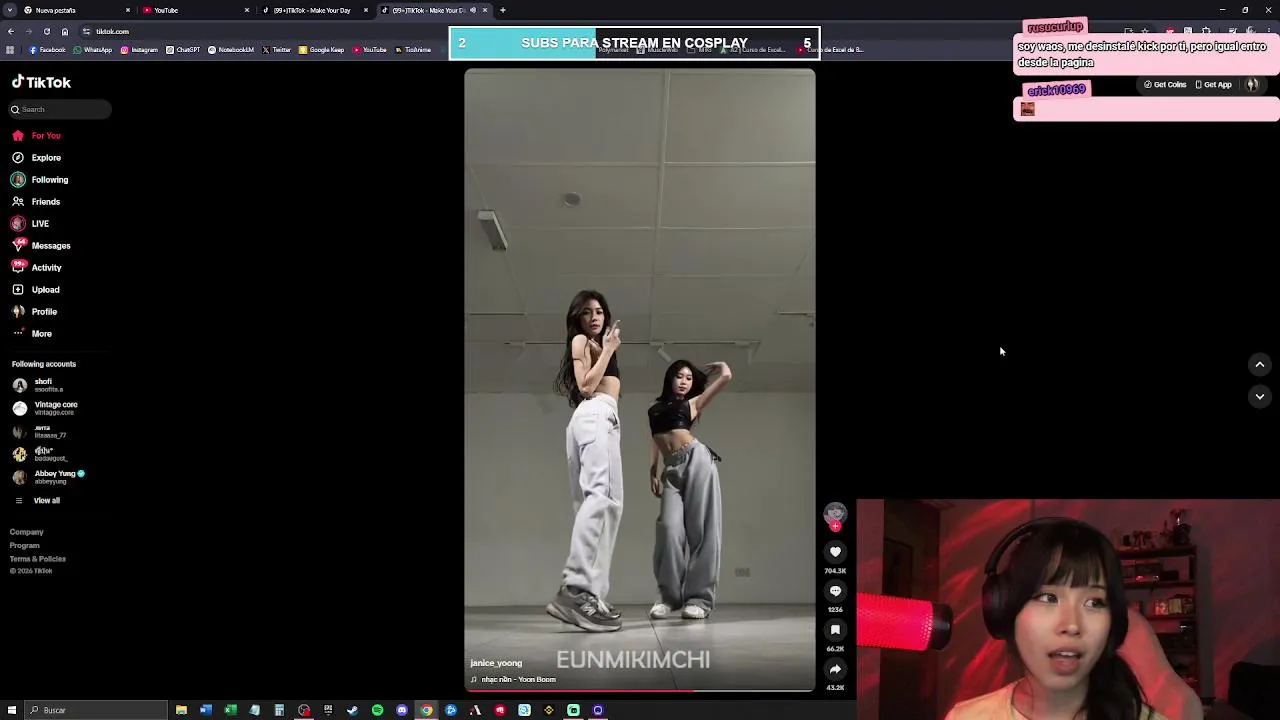Screen dimensions: 1280x720
Task: Open the Activity notifications
Action: [37, 268]
